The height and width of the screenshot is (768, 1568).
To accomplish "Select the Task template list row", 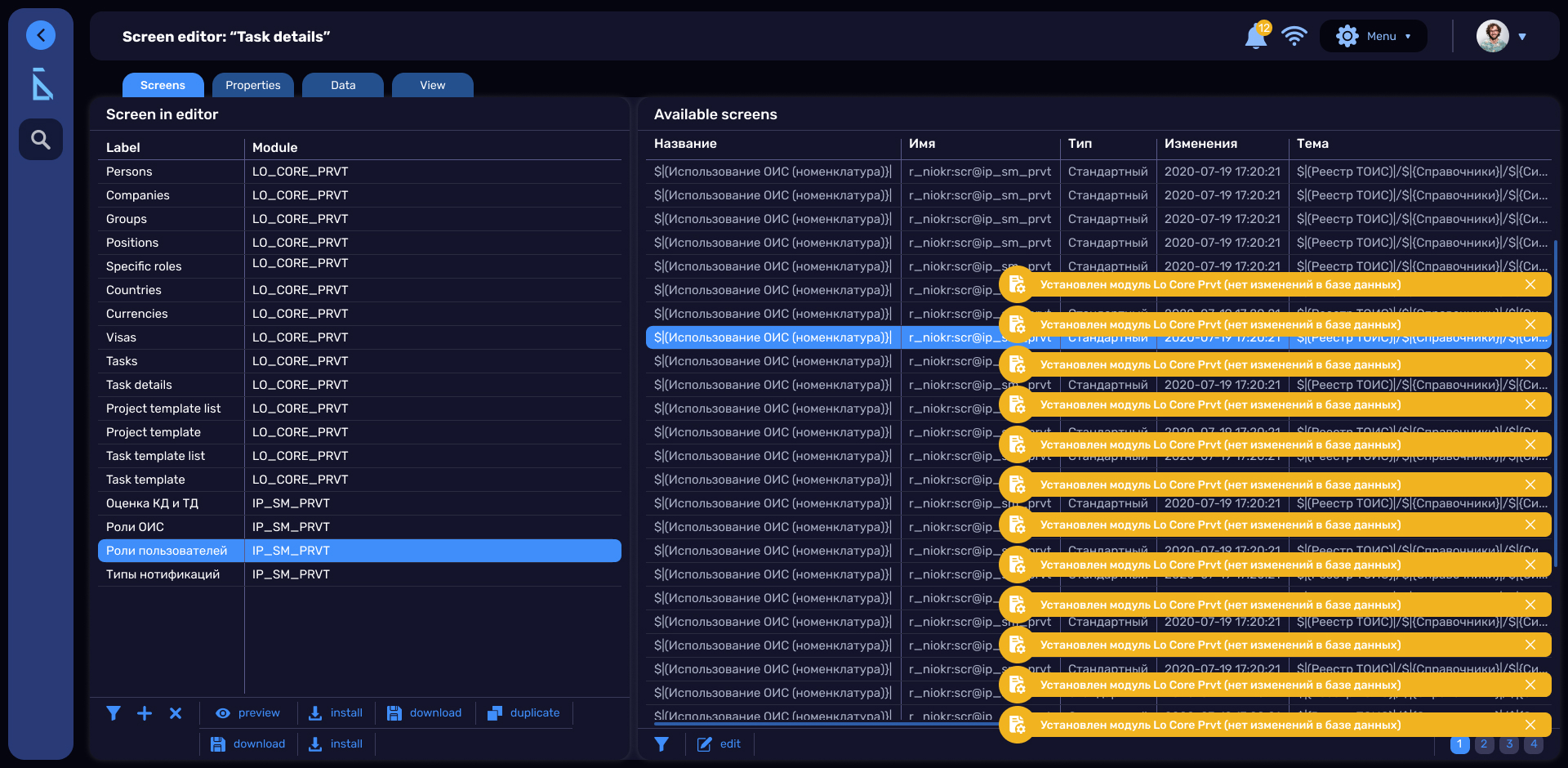I will (x=359, y=456).
